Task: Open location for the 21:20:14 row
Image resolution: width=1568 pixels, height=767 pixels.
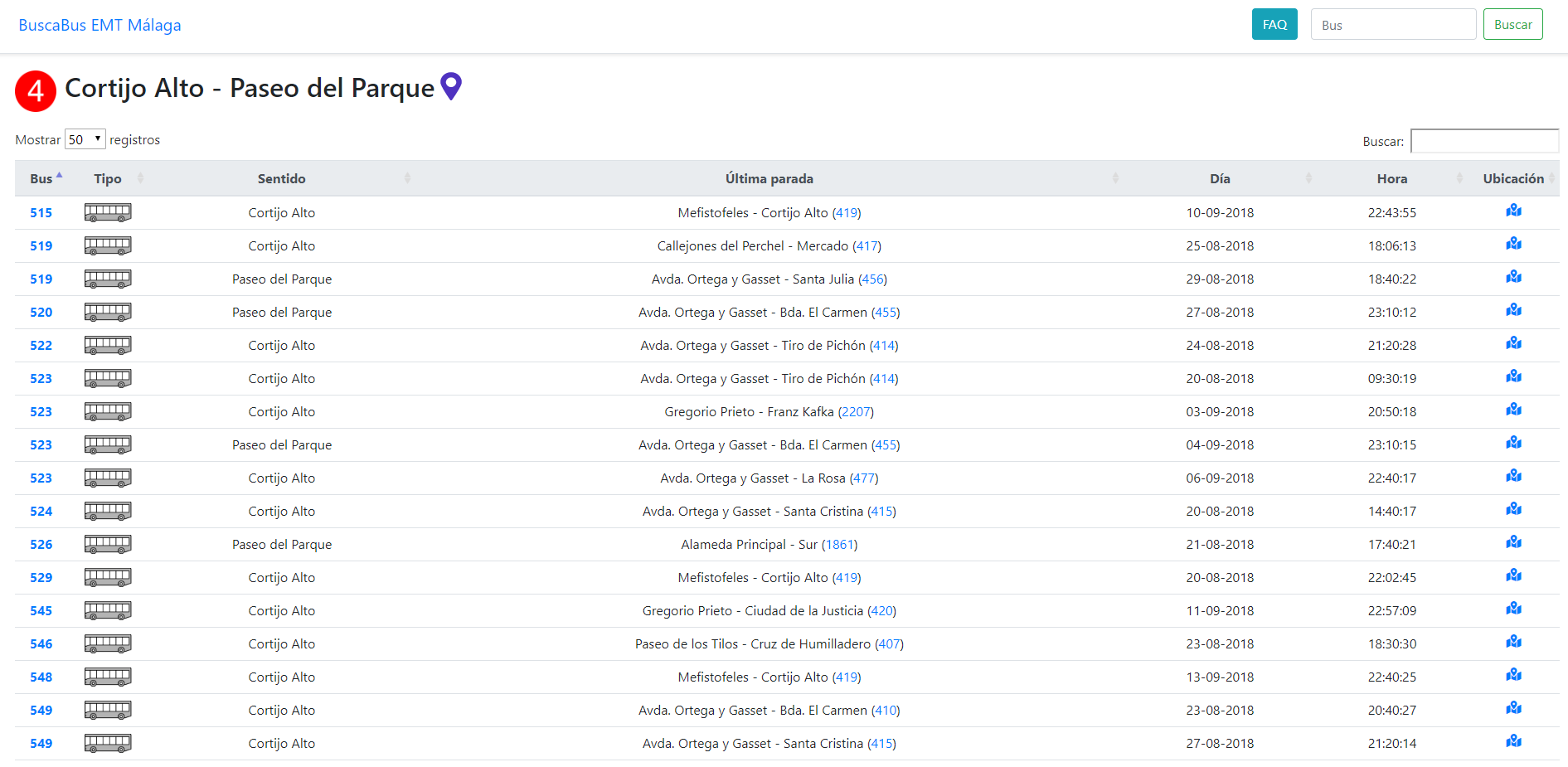Action: pos(1513,741)
